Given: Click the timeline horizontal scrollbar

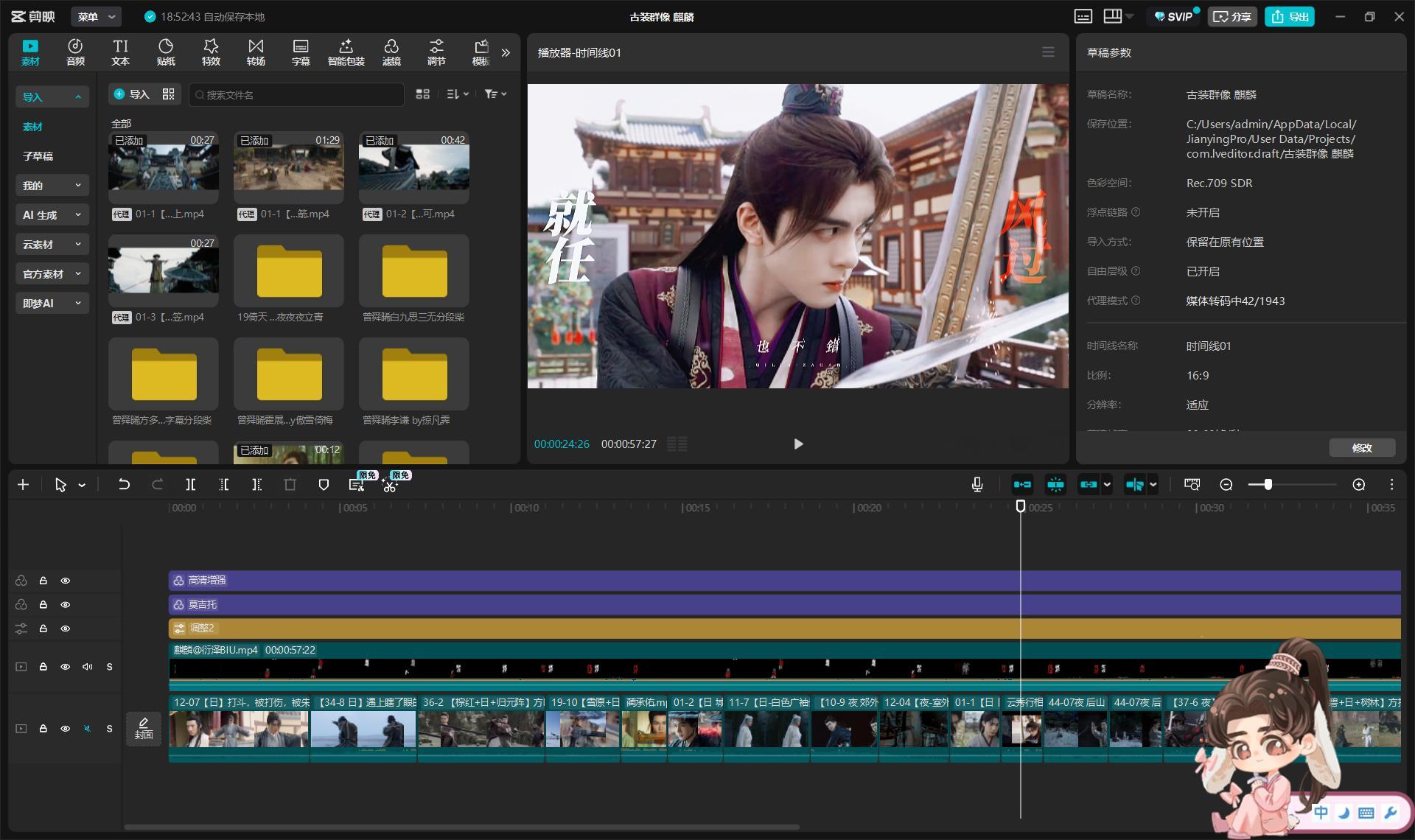Looking at the screenshot, I should (462, 827).
